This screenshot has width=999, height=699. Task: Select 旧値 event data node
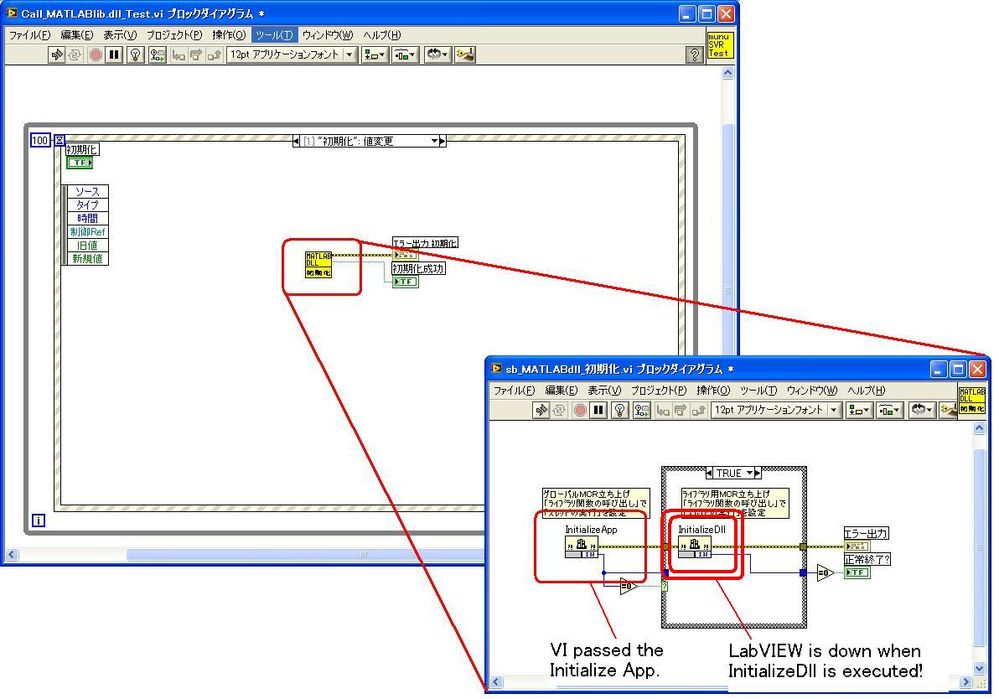(87, 245)
